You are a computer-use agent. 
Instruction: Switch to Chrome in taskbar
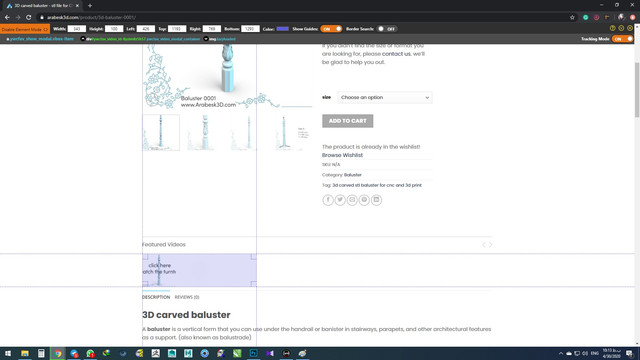click(58, 353)
